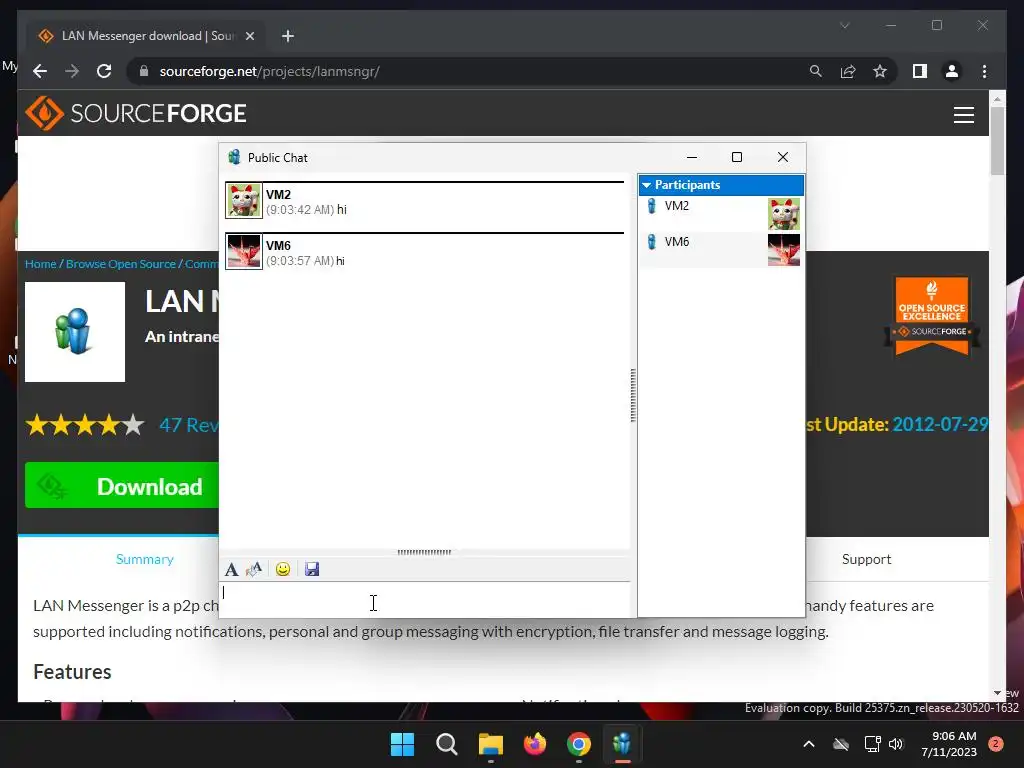
Task: Maximize the Public Chat window
Action: 737,157
